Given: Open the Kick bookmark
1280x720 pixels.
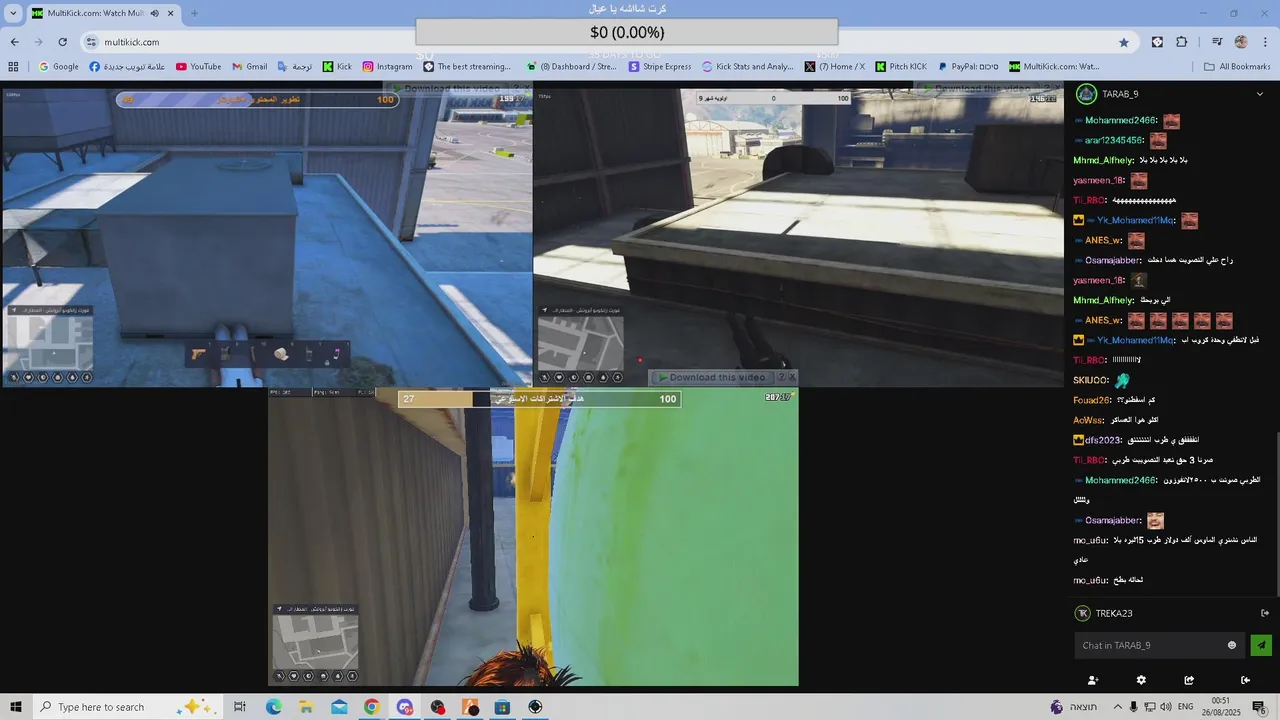Looking at the screenshot, I should pyautogui.click(x=337, y=67).
